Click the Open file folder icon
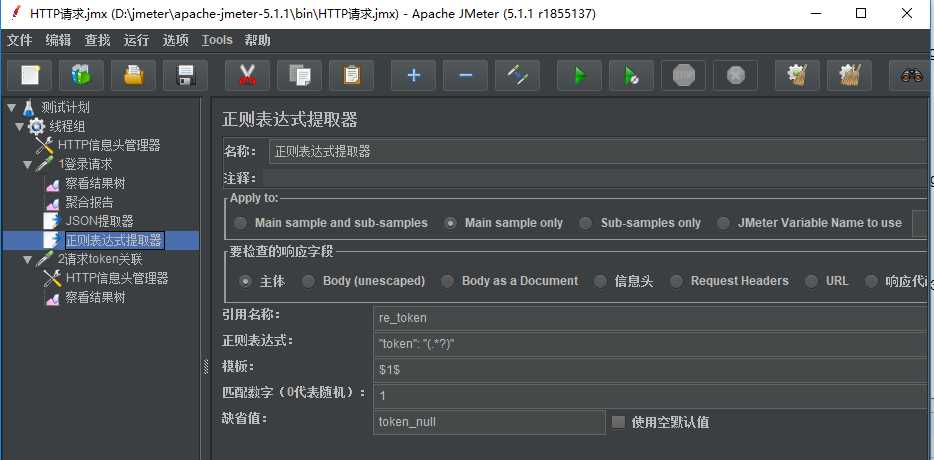Viewport: 934px width, 460px height. coord(133,76)
